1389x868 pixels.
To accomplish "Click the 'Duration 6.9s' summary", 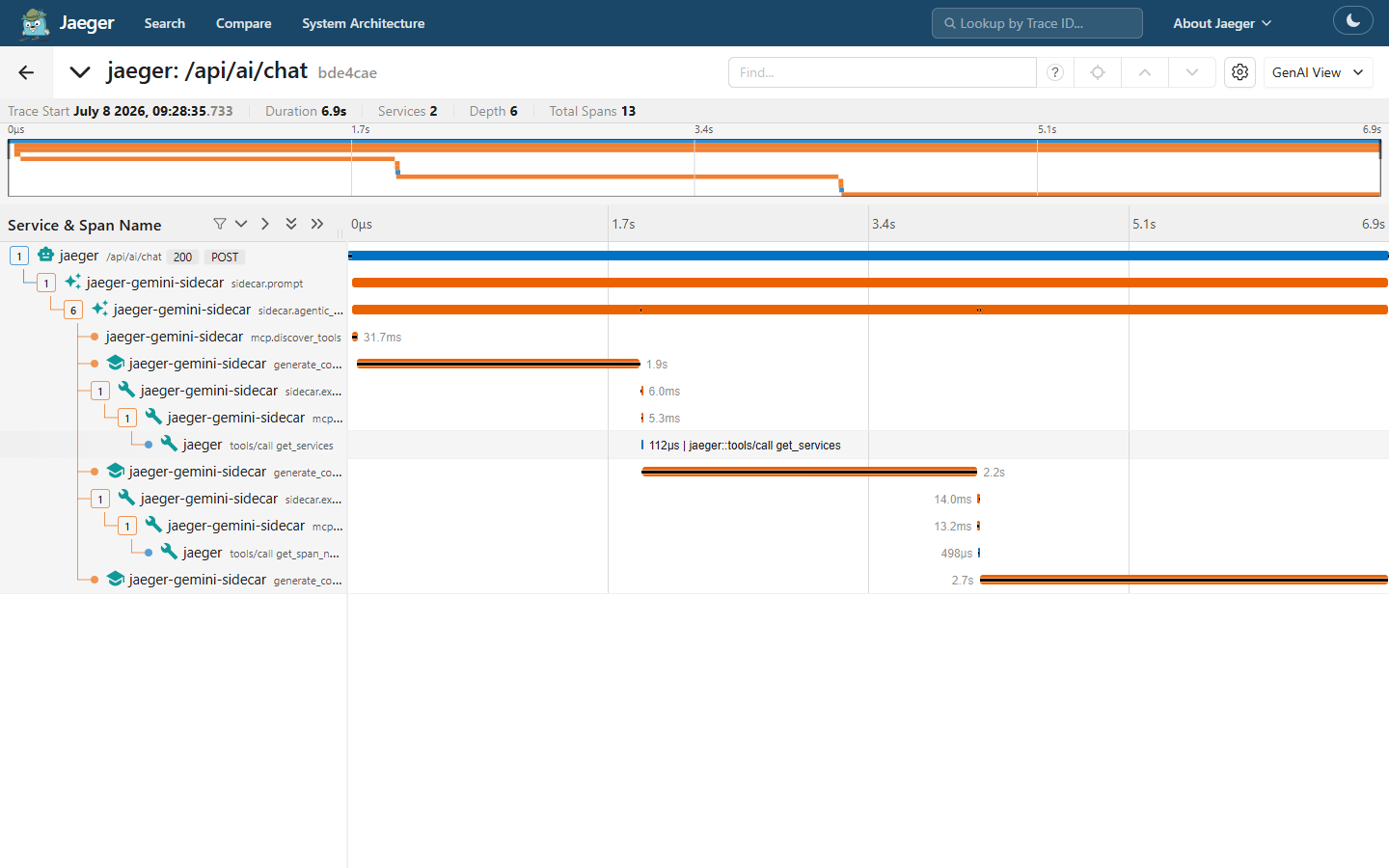I will pos(306,111).
